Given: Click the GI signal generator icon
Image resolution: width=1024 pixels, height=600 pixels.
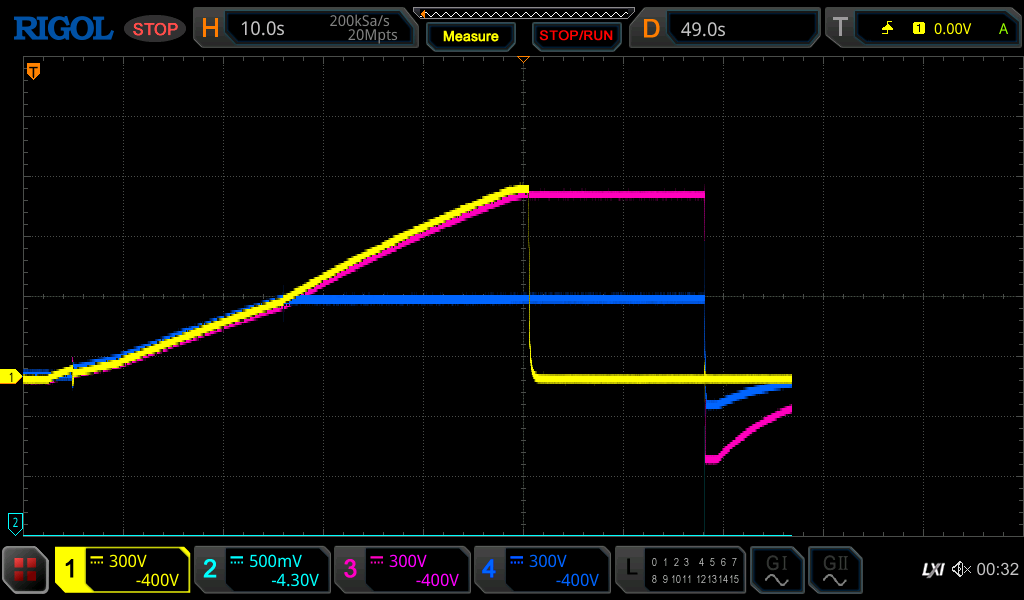Looking at the screenshot, I should point(776,570).
